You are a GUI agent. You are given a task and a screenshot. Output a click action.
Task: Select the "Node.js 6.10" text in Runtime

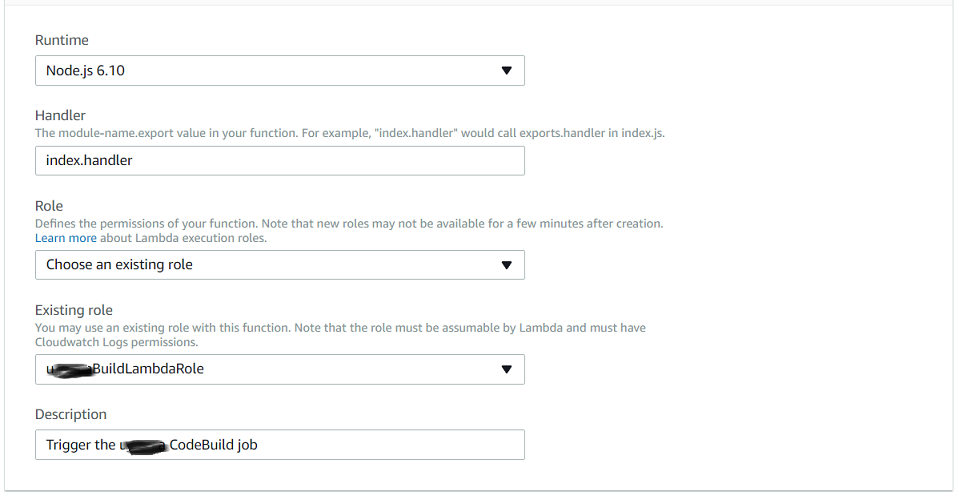(85, 70)
